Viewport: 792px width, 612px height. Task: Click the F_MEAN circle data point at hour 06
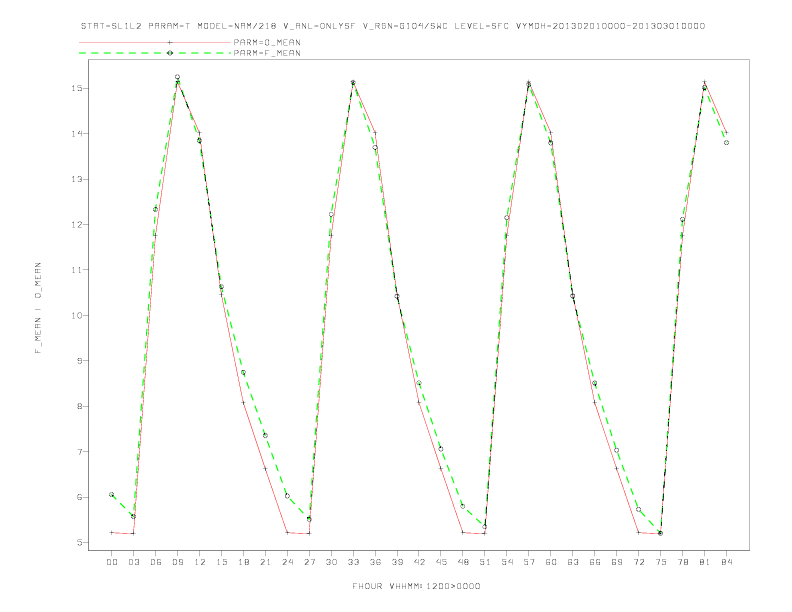click(156, 209)
